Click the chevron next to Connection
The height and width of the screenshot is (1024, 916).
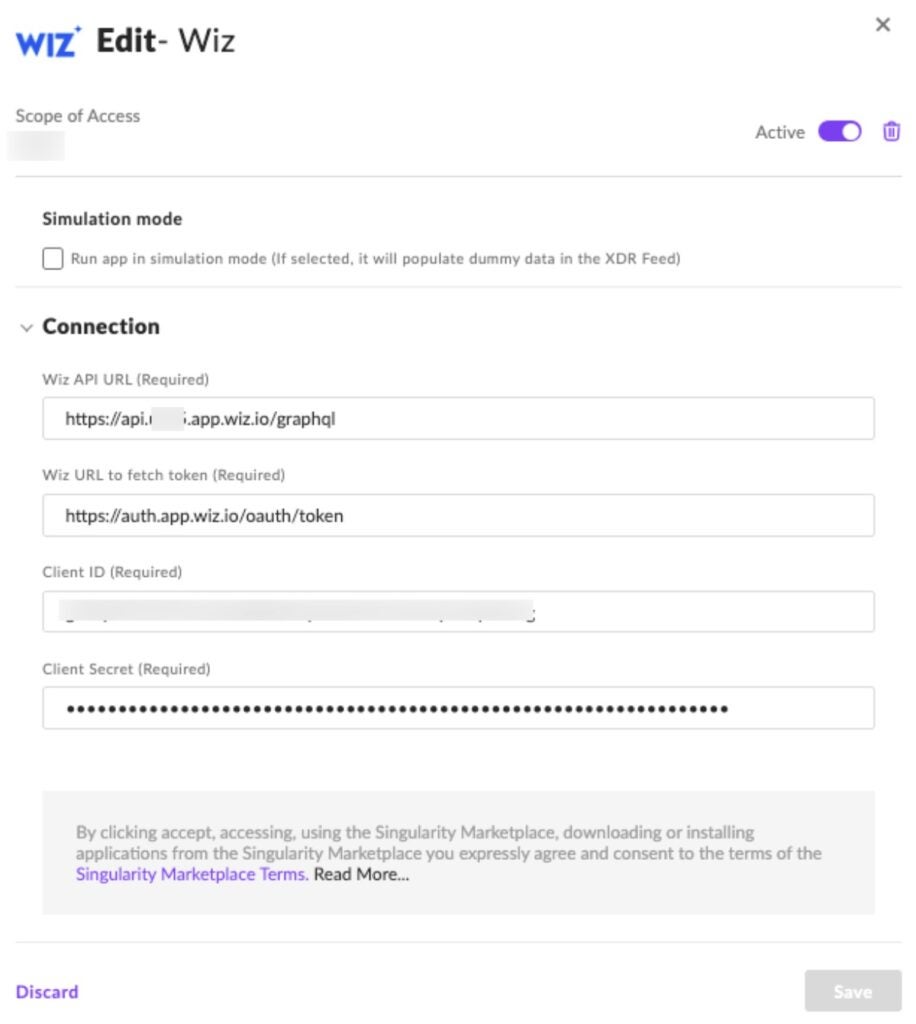coord(25,326)
